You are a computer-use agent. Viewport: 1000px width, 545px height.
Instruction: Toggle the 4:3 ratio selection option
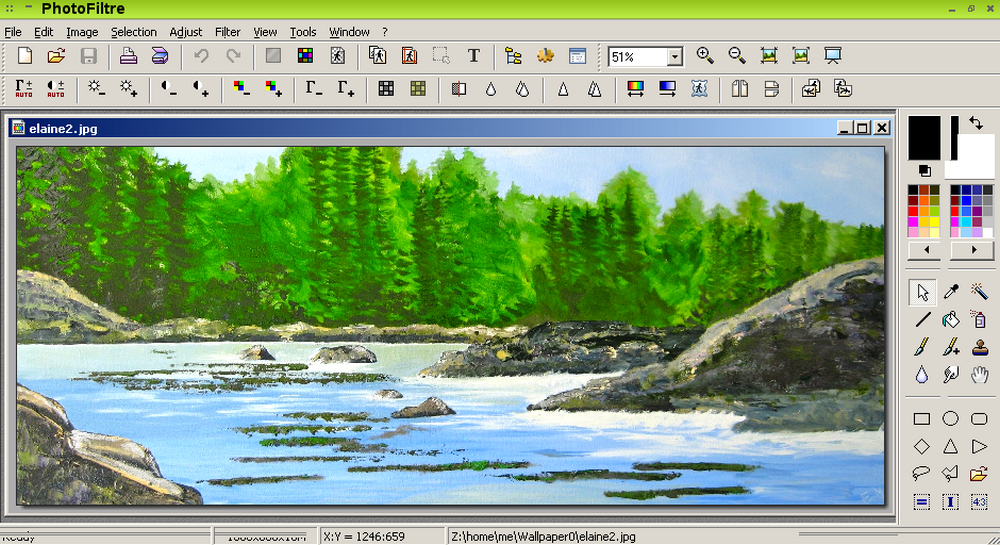click(x=979, y=502)
